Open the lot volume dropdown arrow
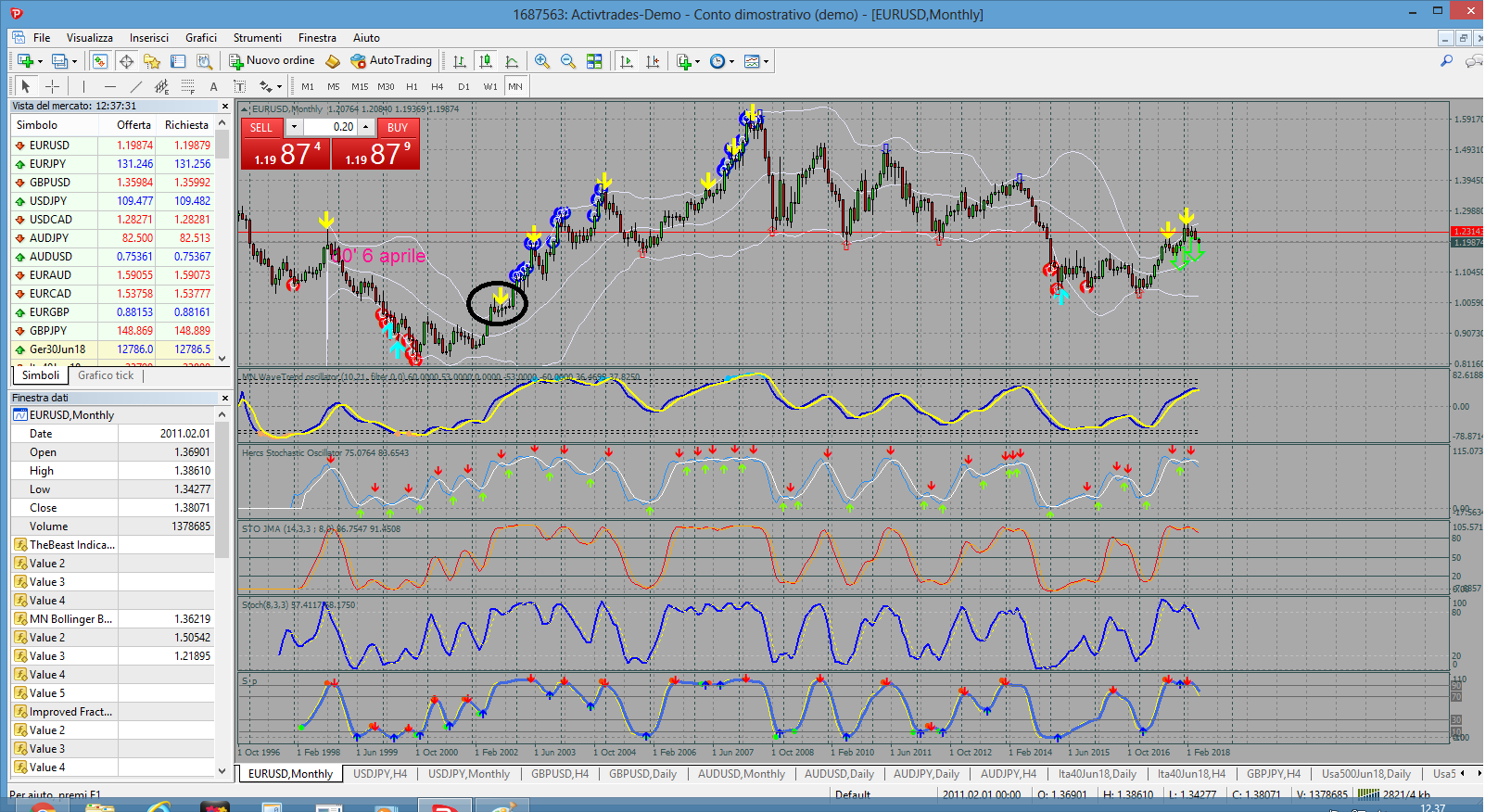The height and width of the screenshot is (812, 1498). click(x=295, y=127)
